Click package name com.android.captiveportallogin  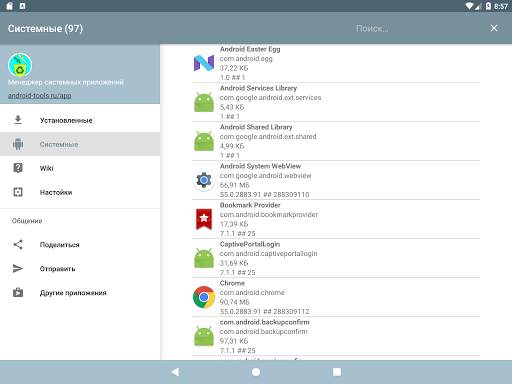coord(269,254)
